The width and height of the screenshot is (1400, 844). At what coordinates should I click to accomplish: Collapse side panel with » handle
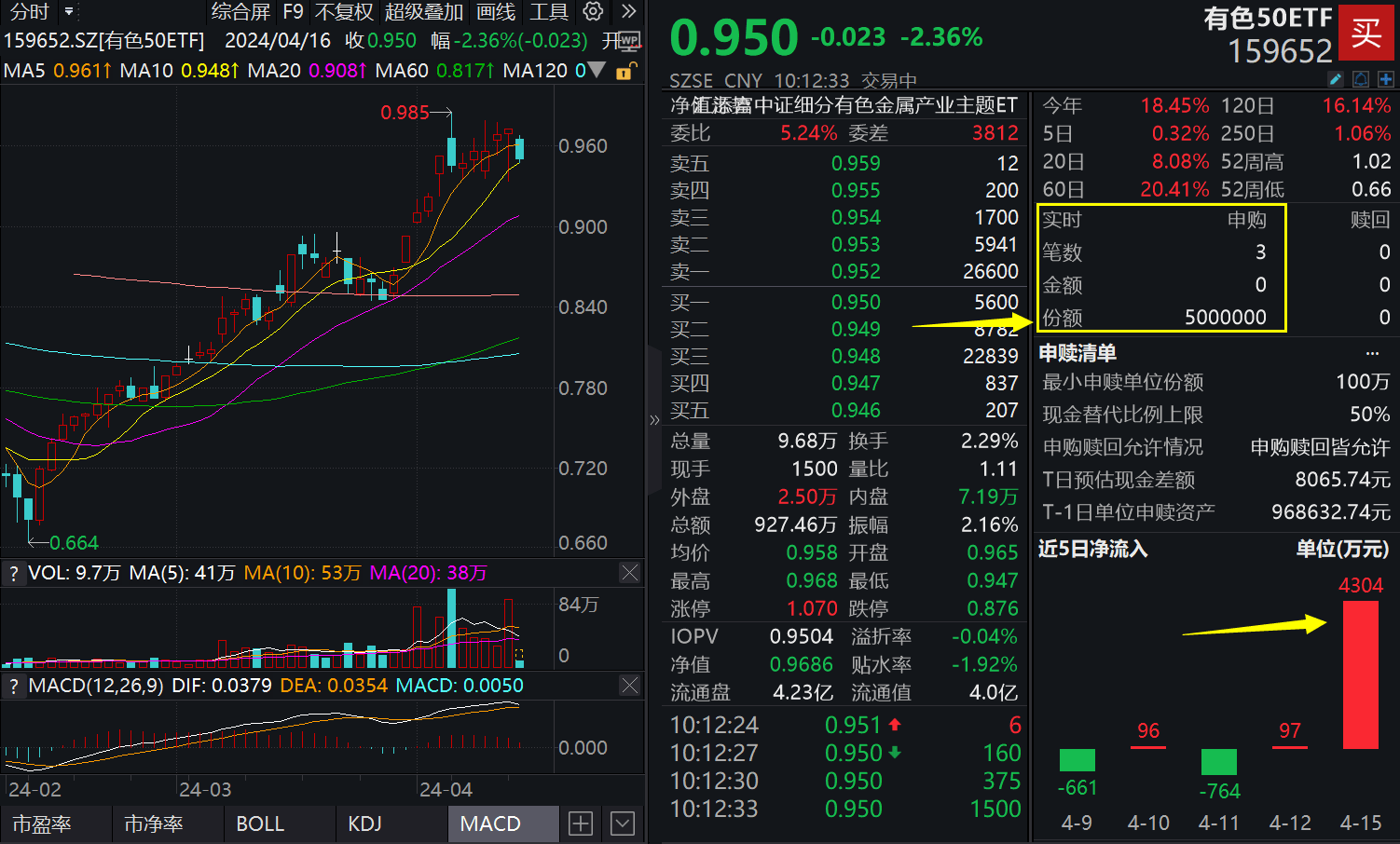pyautogui.click(x=654, y=420)
